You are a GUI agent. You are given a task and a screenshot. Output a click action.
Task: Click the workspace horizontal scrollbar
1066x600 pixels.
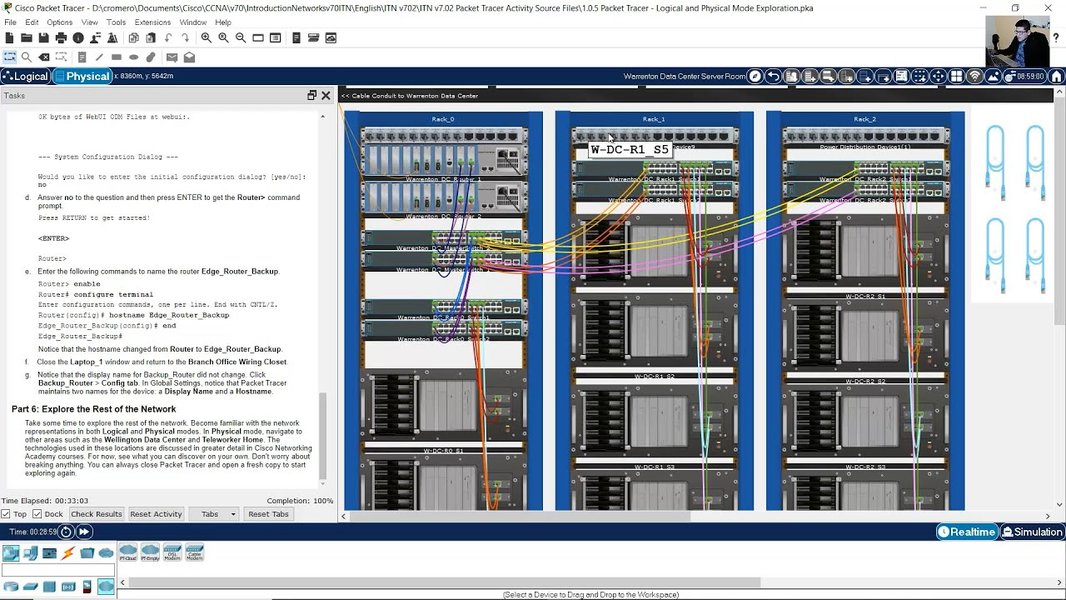coord(520,516)
